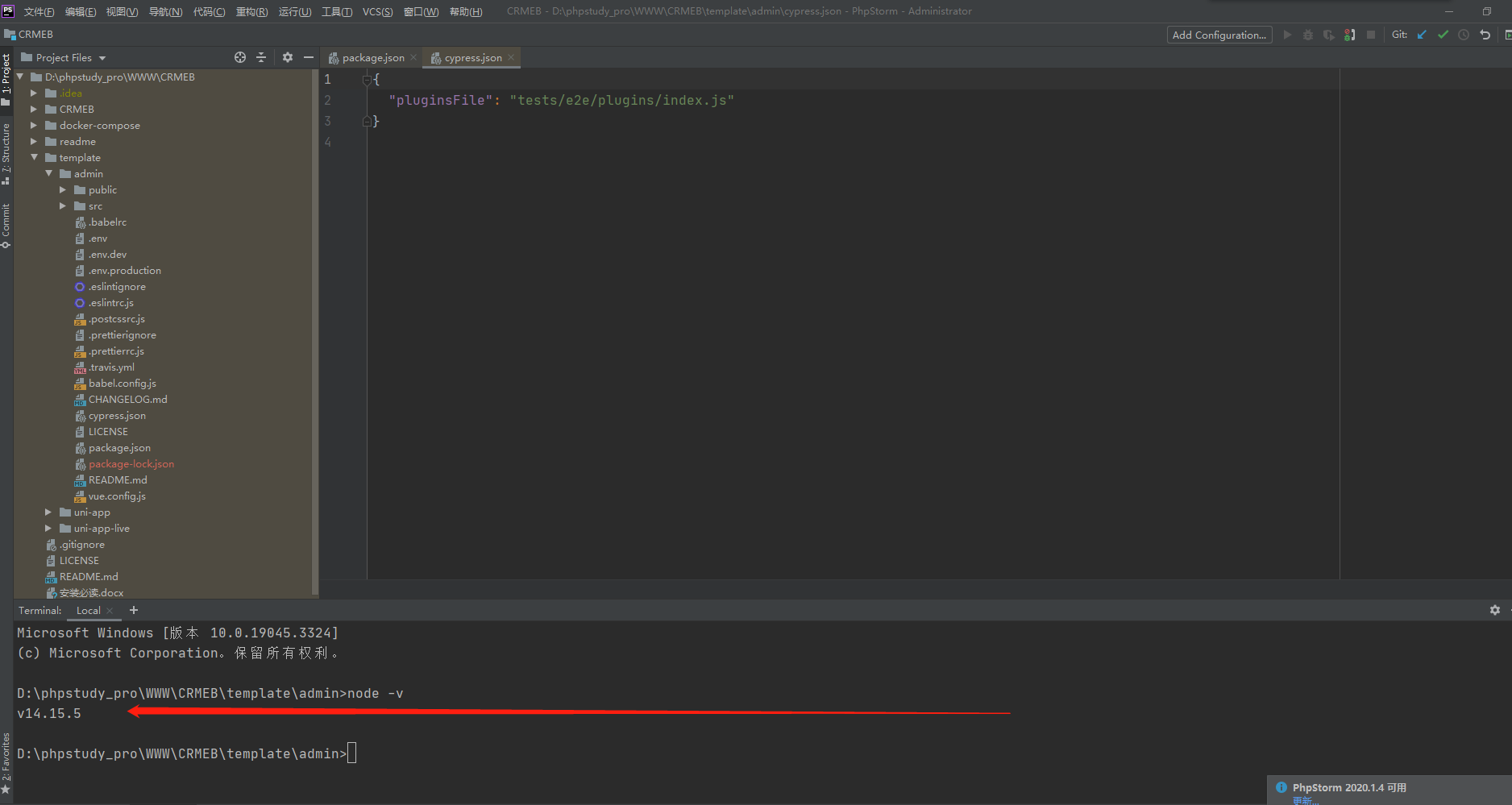The image size is (1512, 805).
Task: Select cypress.json file in project tree
Action: tap(117, 416)
